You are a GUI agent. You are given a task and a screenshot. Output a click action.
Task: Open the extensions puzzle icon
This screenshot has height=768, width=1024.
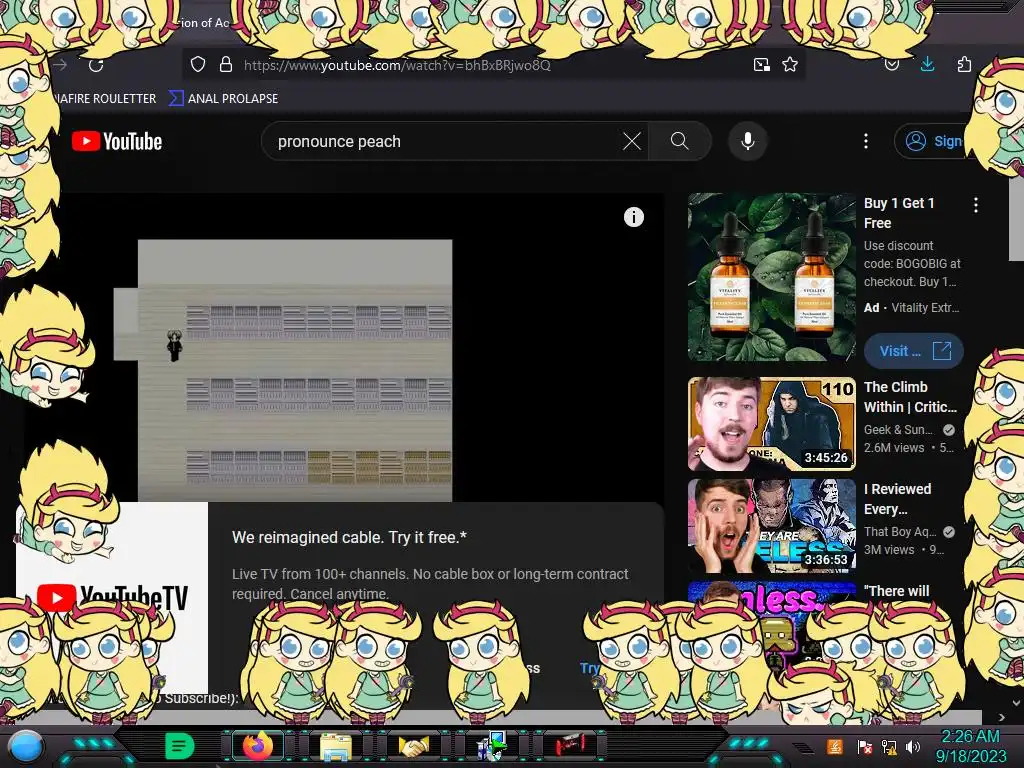(964, 64)
